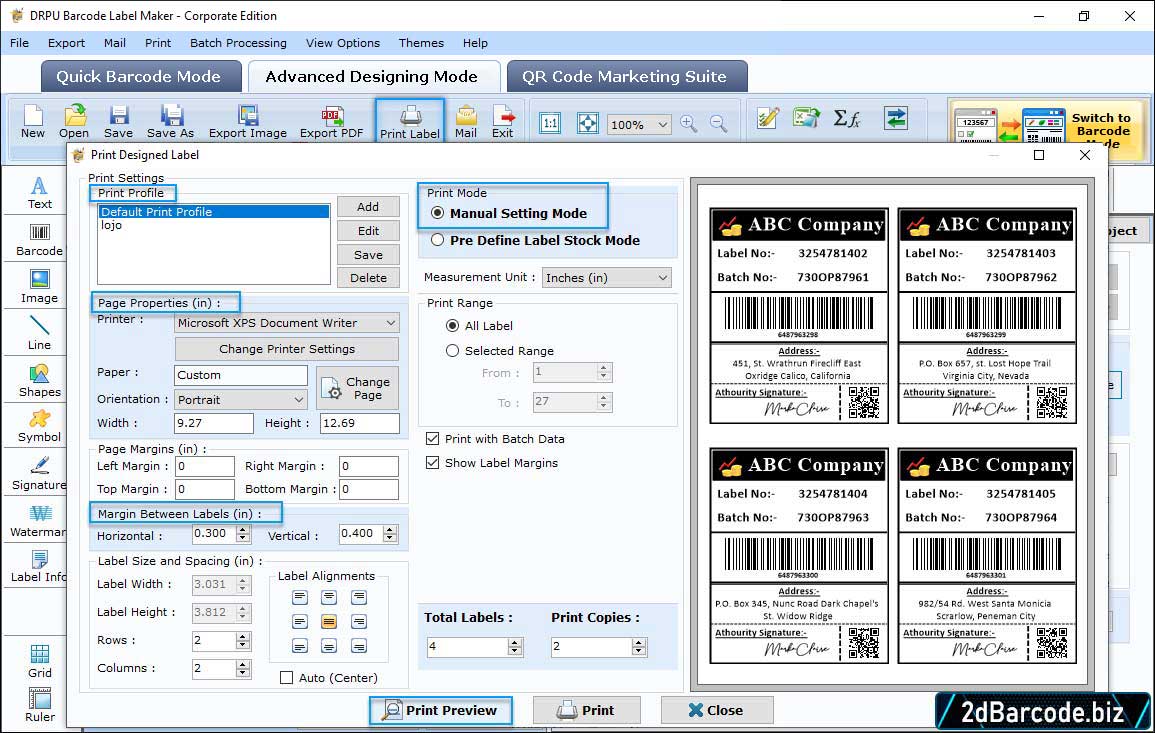This screenshot has height=733, width=1155.
Task: Open the File menu
Action: (x=20, y=43)
